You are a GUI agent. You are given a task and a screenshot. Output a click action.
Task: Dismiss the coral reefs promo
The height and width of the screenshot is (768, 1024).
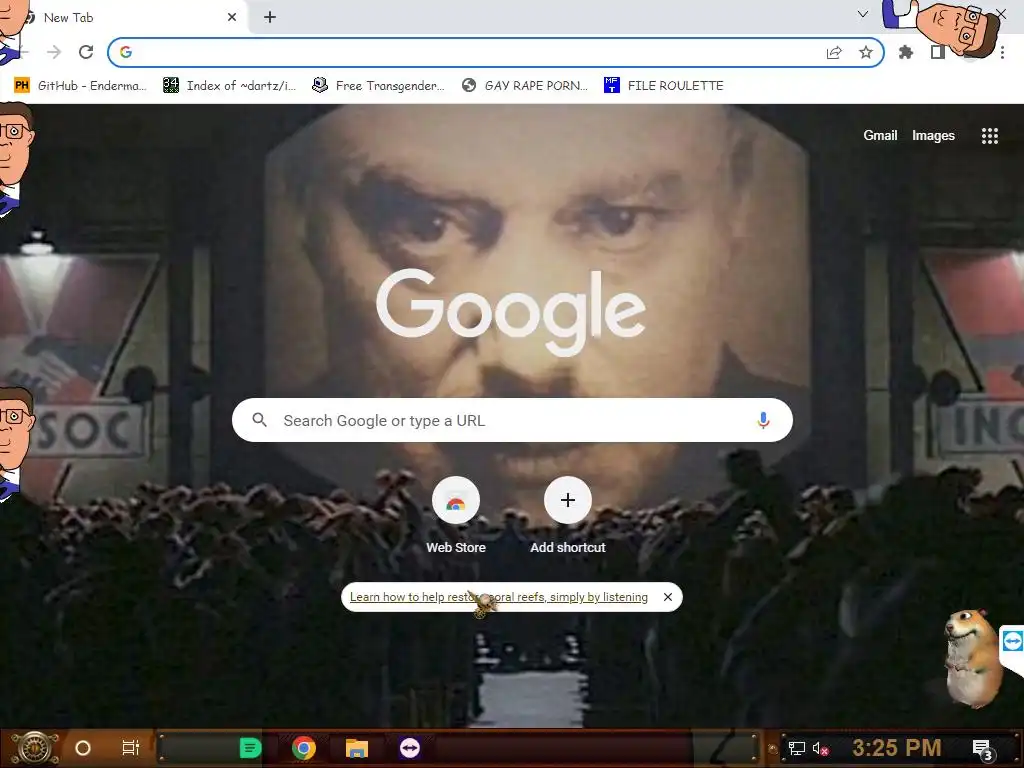[667, 597]
